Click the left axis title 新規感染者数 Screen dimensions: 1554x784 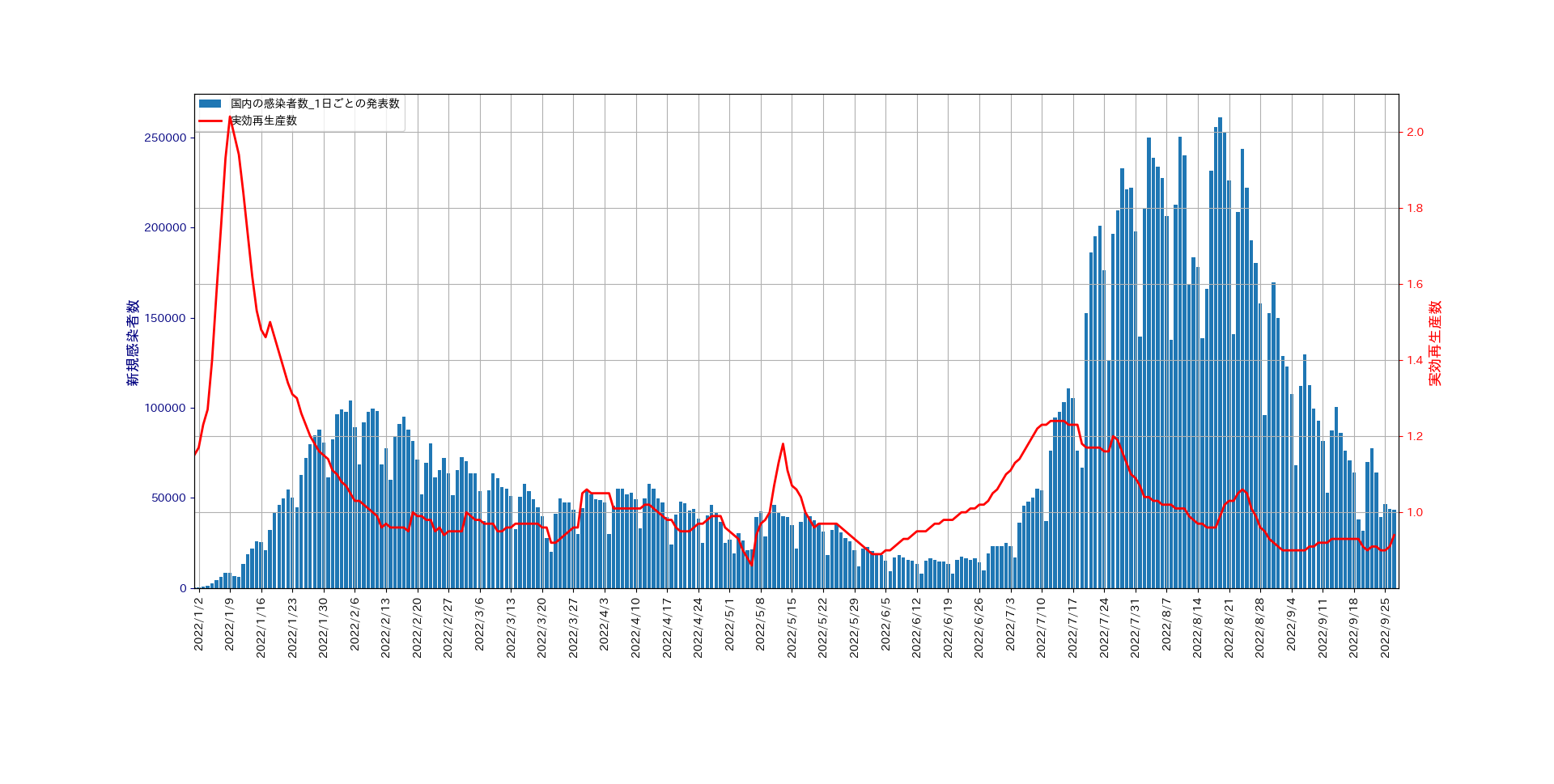pyautogui.click(x=133, y=342)
